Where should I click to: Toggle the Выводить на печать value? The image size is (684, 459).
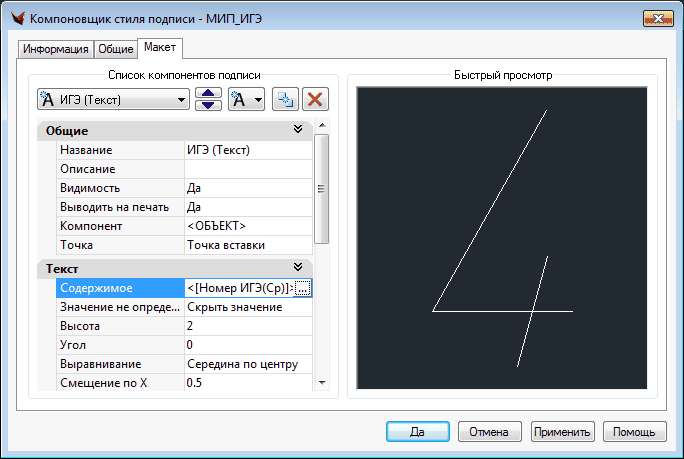point(248,207)
